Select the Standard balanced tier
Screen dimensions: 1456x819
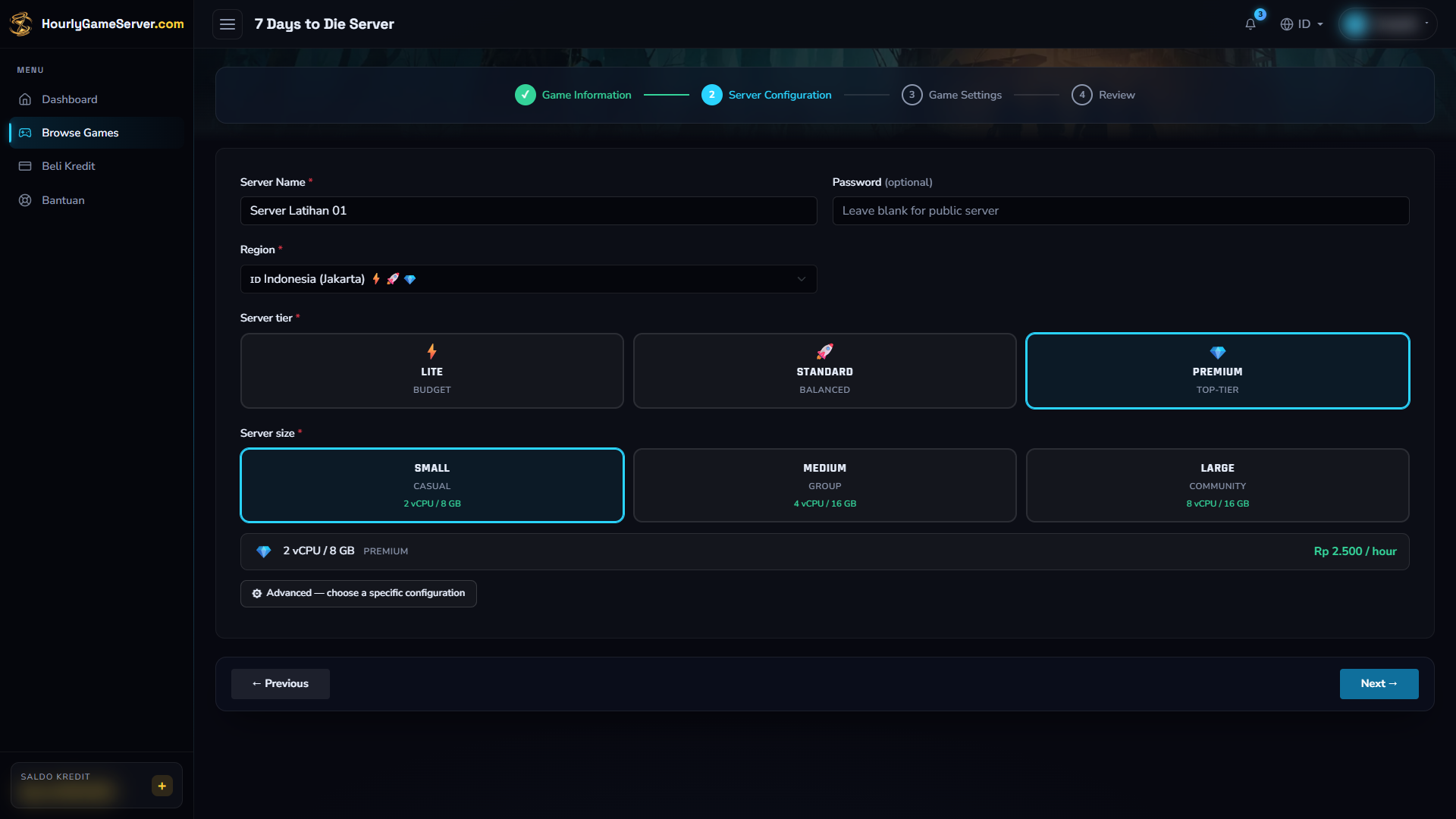pos(825,371)
